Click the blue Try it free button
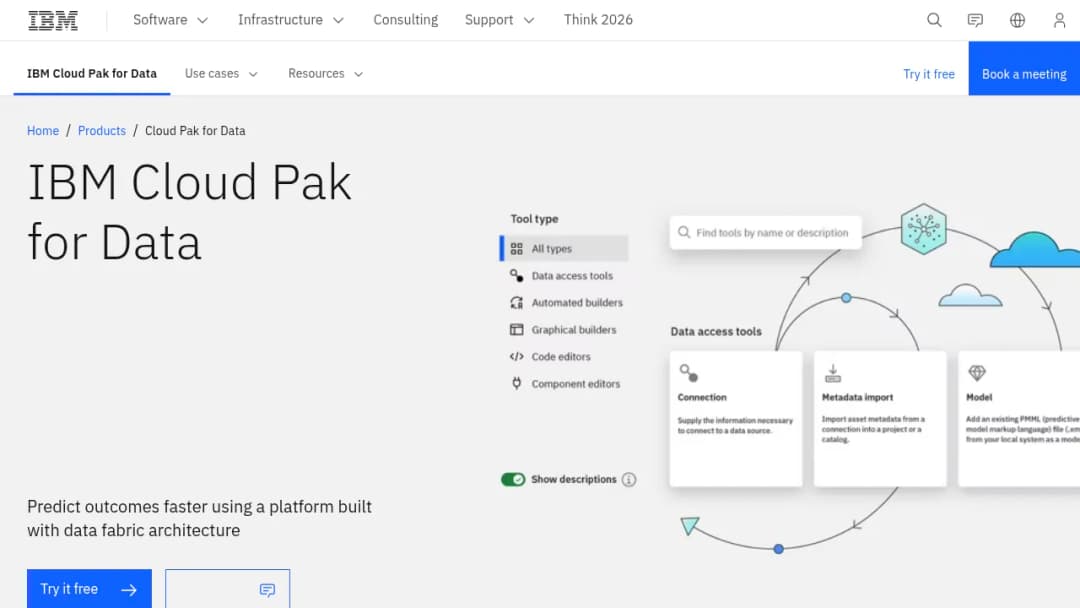The image size is (1080, 608). 90,589
